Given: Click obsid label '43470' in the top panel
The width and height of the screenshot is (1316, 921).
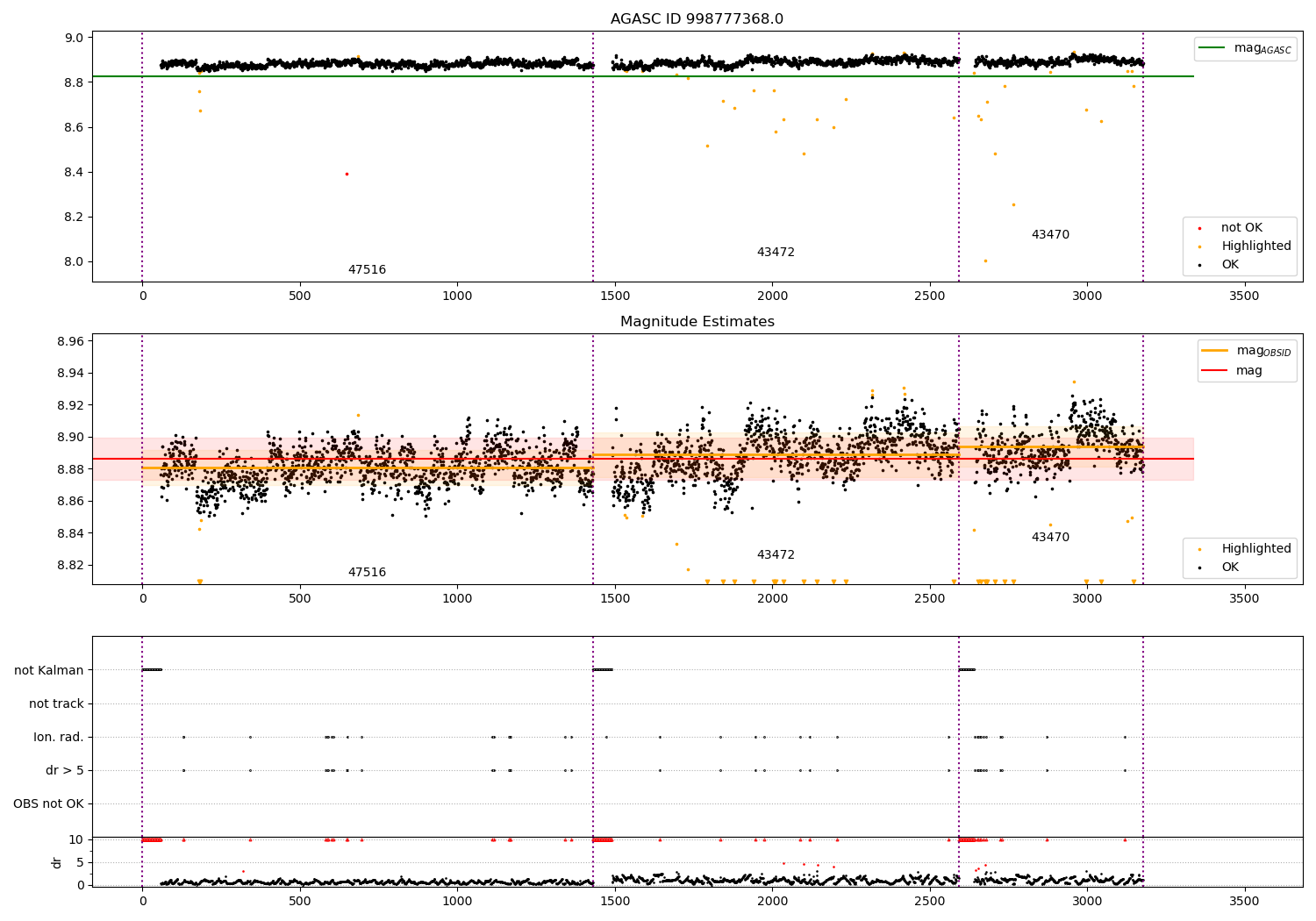Looking at the screenshot, I should point(1050,235).
